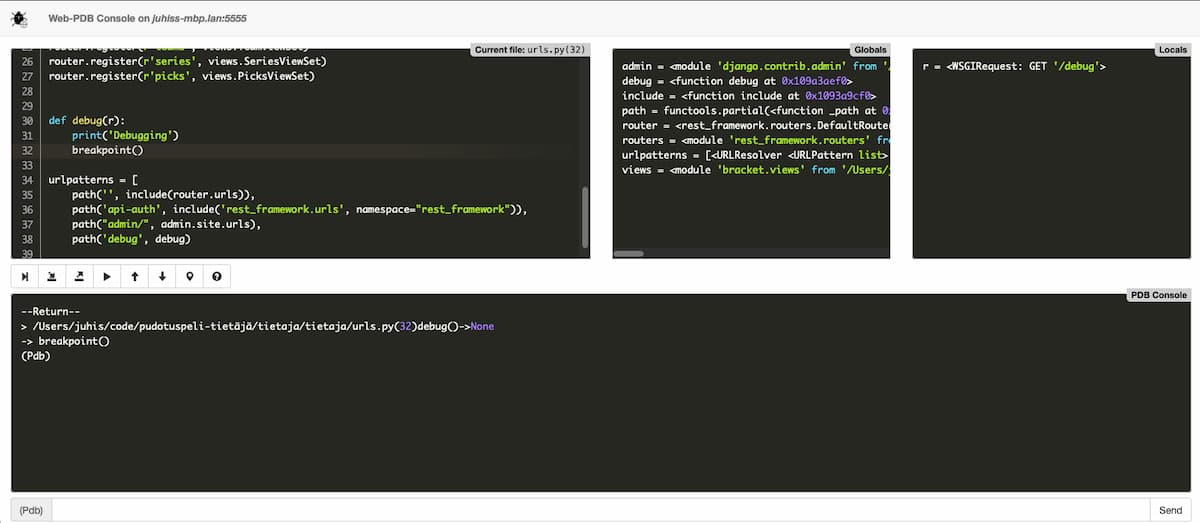Viewport: 1200px width, 523px height.
Task: Click the '(Pdb)' prompt in console output
Action: coord(35,356)
